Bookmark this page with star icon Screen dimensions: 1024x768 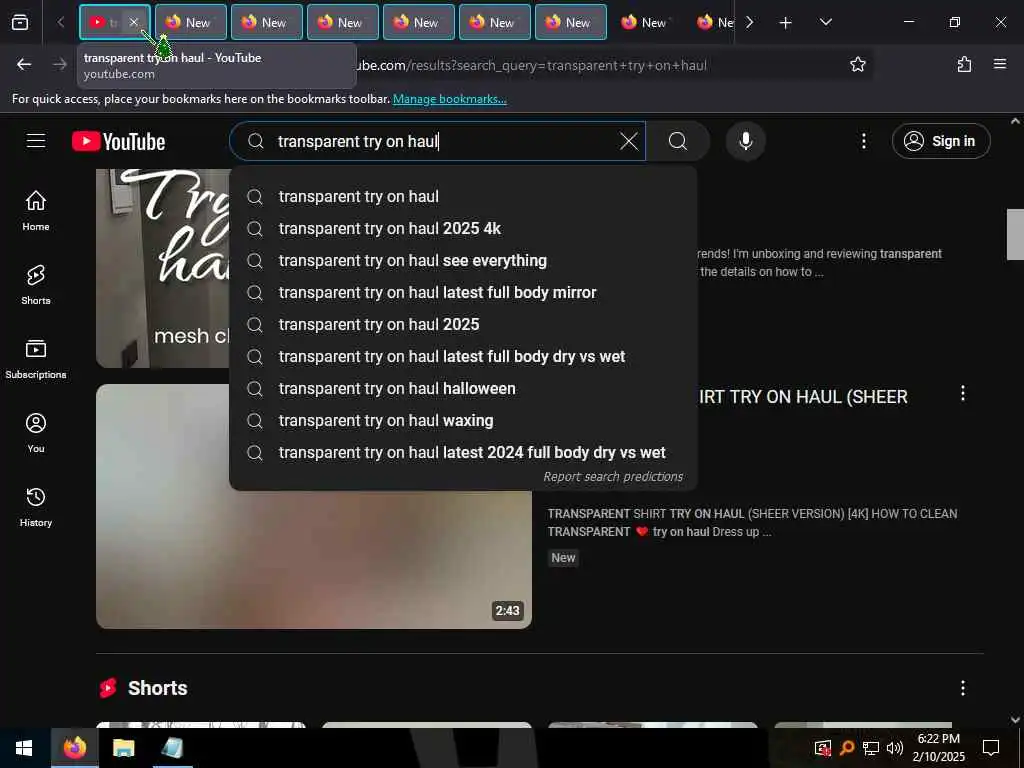(857, 65)
